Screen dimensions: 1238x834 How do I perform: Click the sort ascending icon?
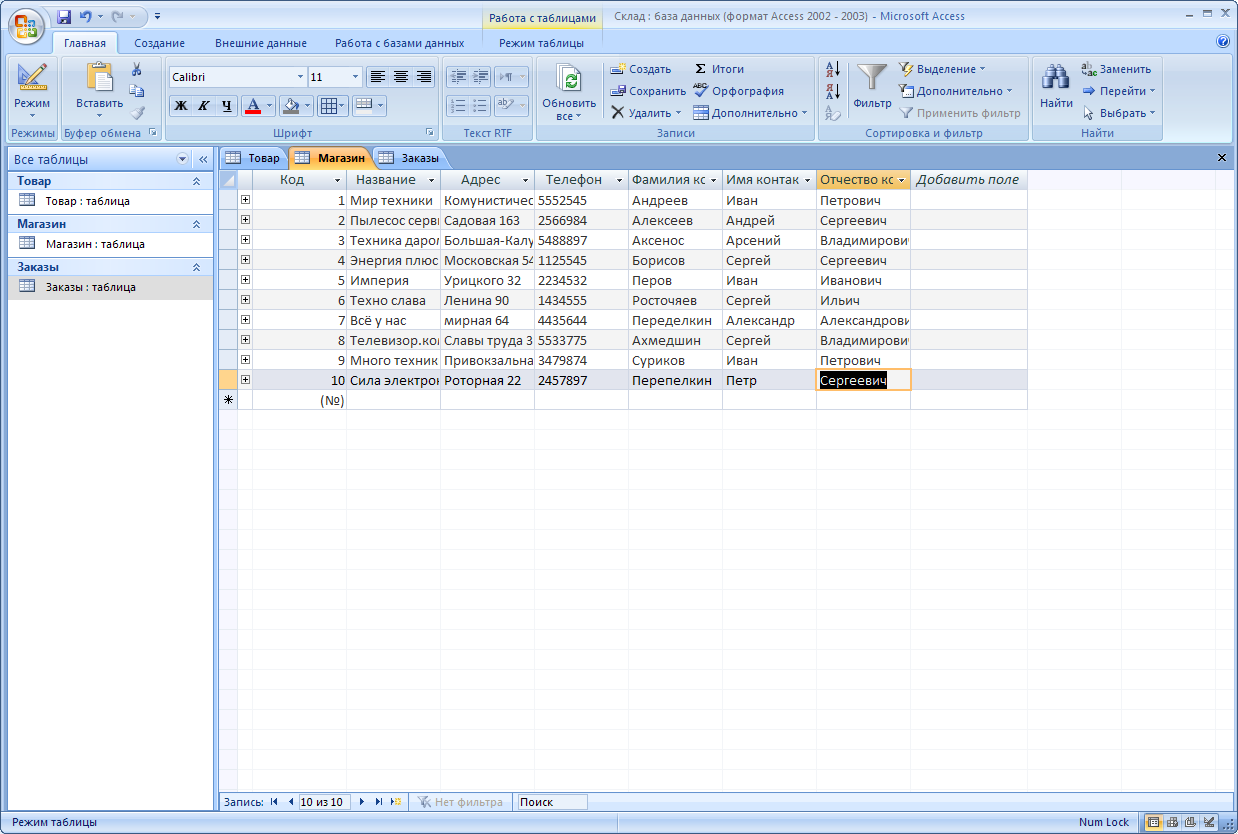coord(831,70)
